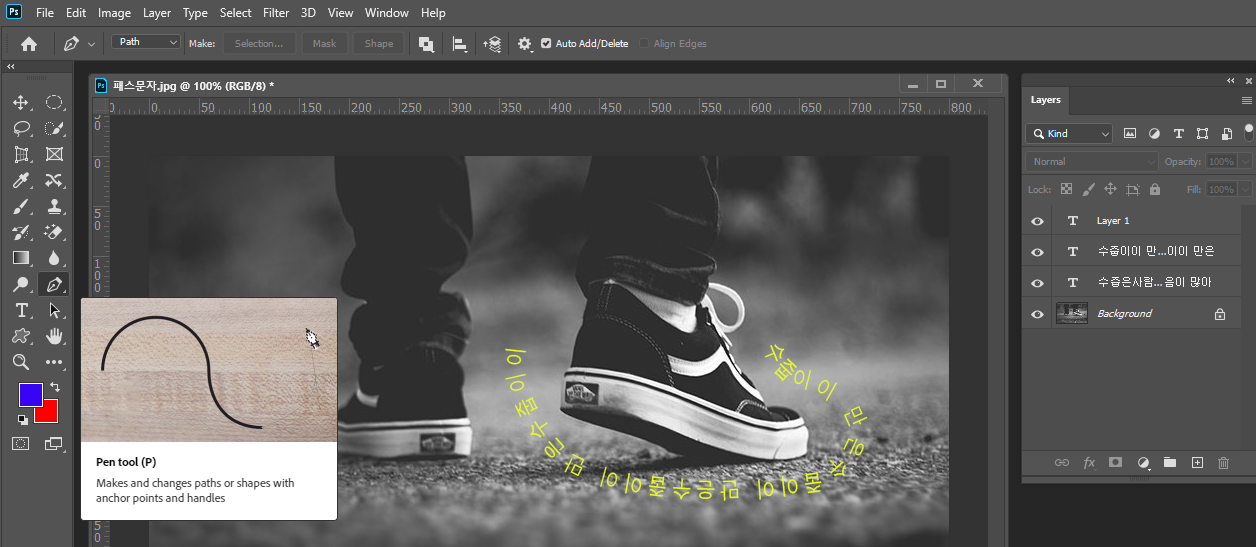Select the Clone Stamp tool
1256x547 pixels.
coord(54,206)
